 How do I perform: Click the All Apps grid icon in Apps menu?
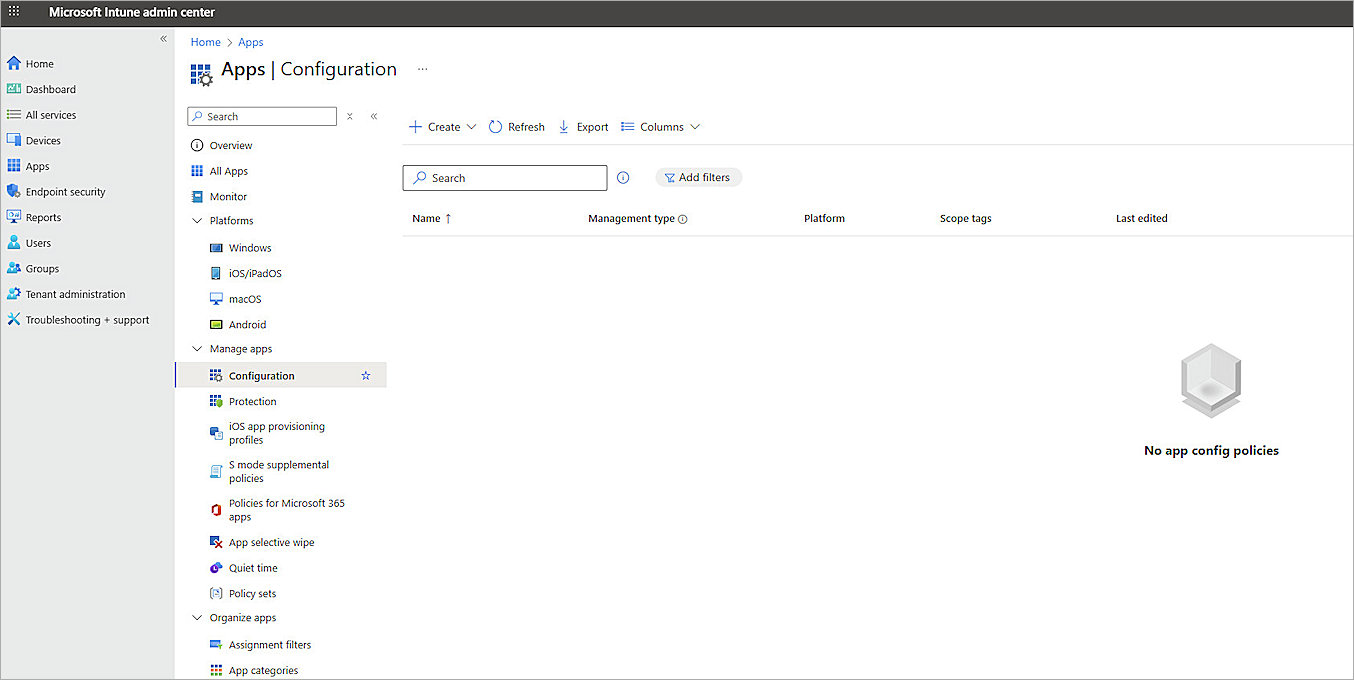click(197, 171)
